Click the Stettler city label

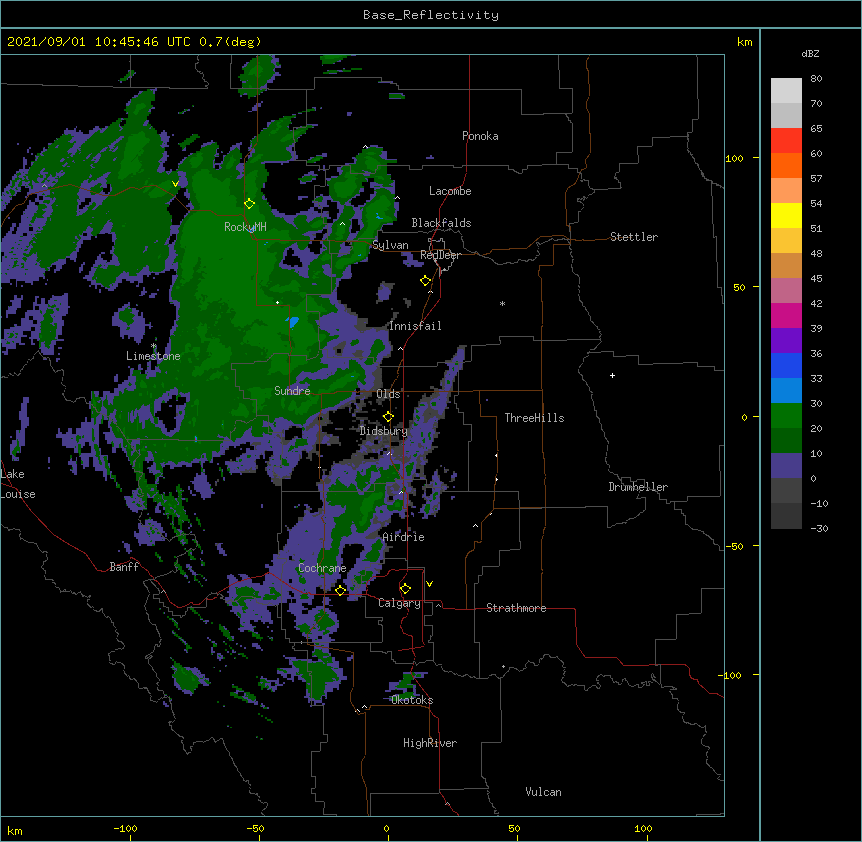coord(634,237)
